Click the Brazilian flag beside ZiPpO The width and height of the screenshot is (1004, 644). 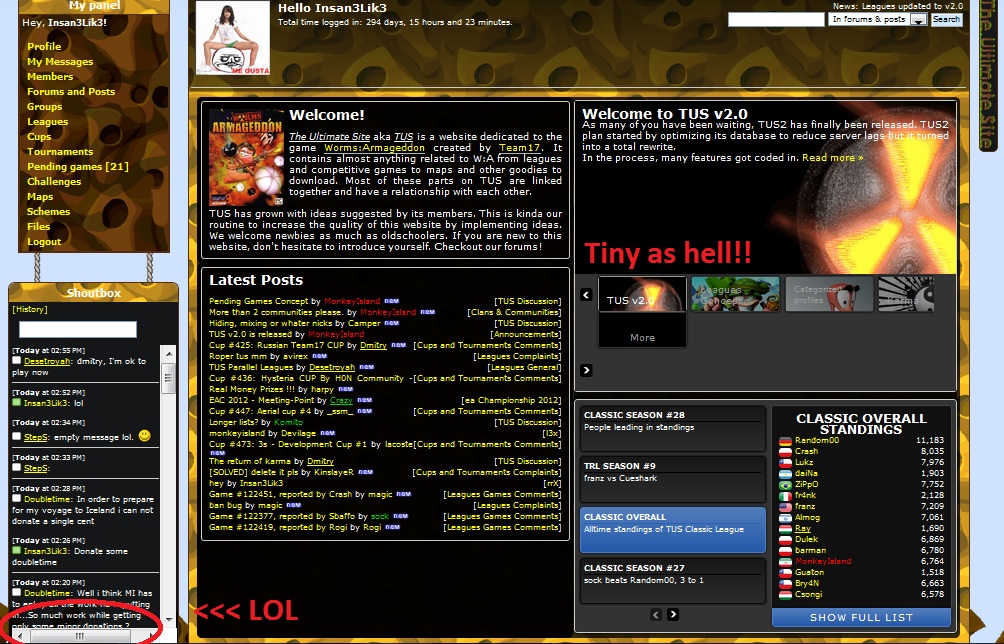tap(785, 485)
